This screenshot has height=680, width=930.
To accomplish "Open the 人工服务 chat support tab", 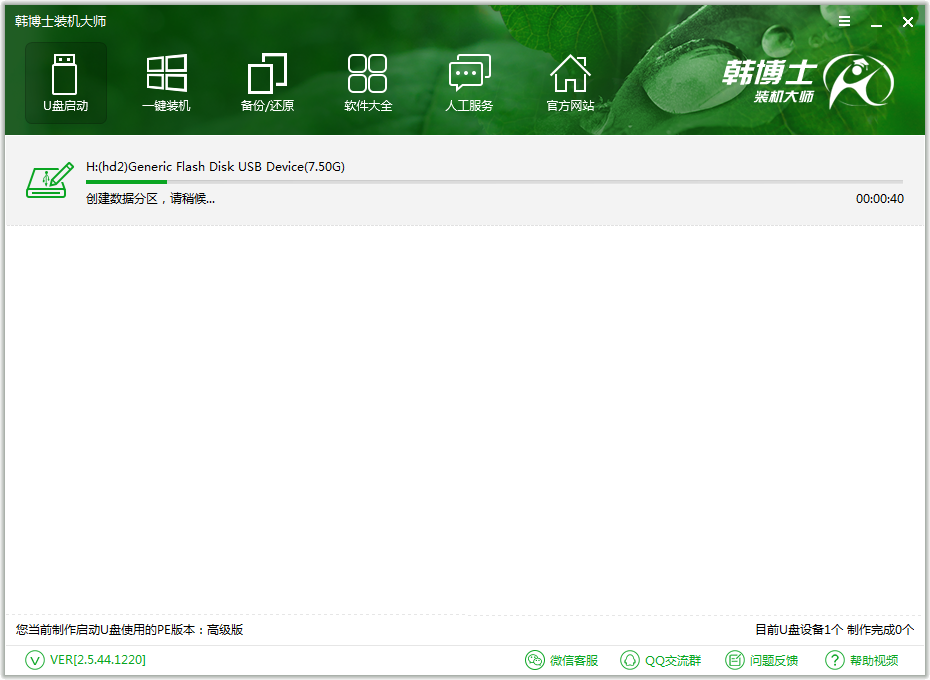I will pos(469,82).
